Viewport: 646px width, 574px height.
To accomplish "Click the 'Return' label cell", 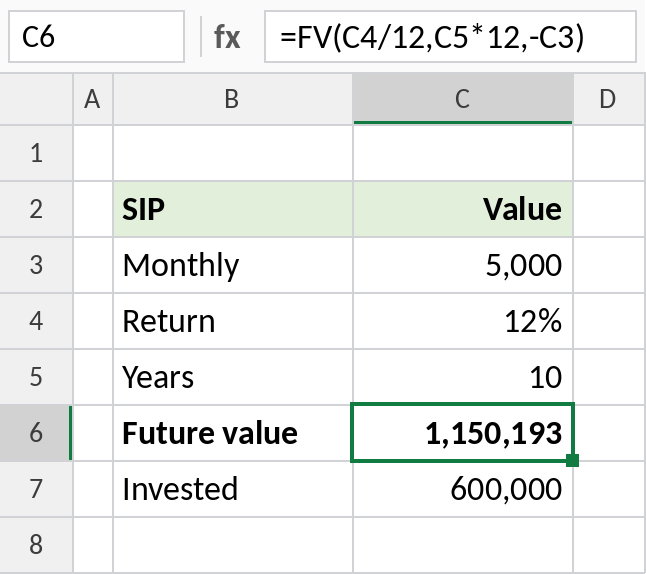I will (x=233, y=321).
